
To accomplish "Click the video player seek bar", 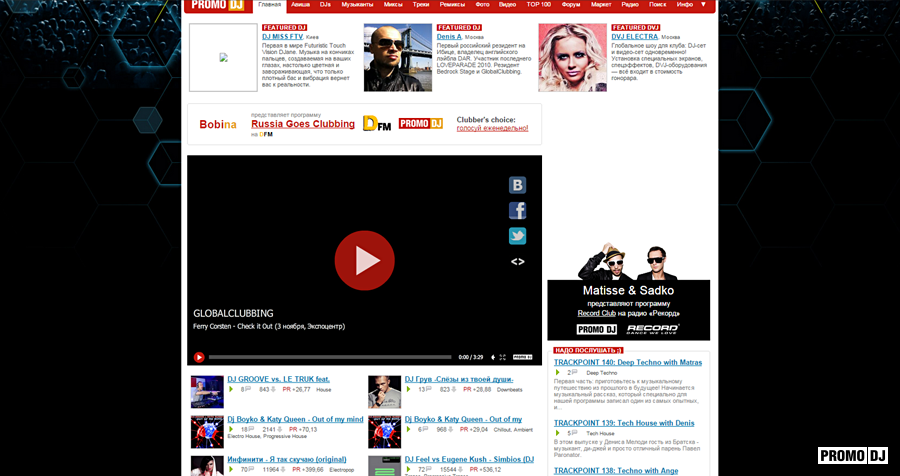I will pos(330,357).
